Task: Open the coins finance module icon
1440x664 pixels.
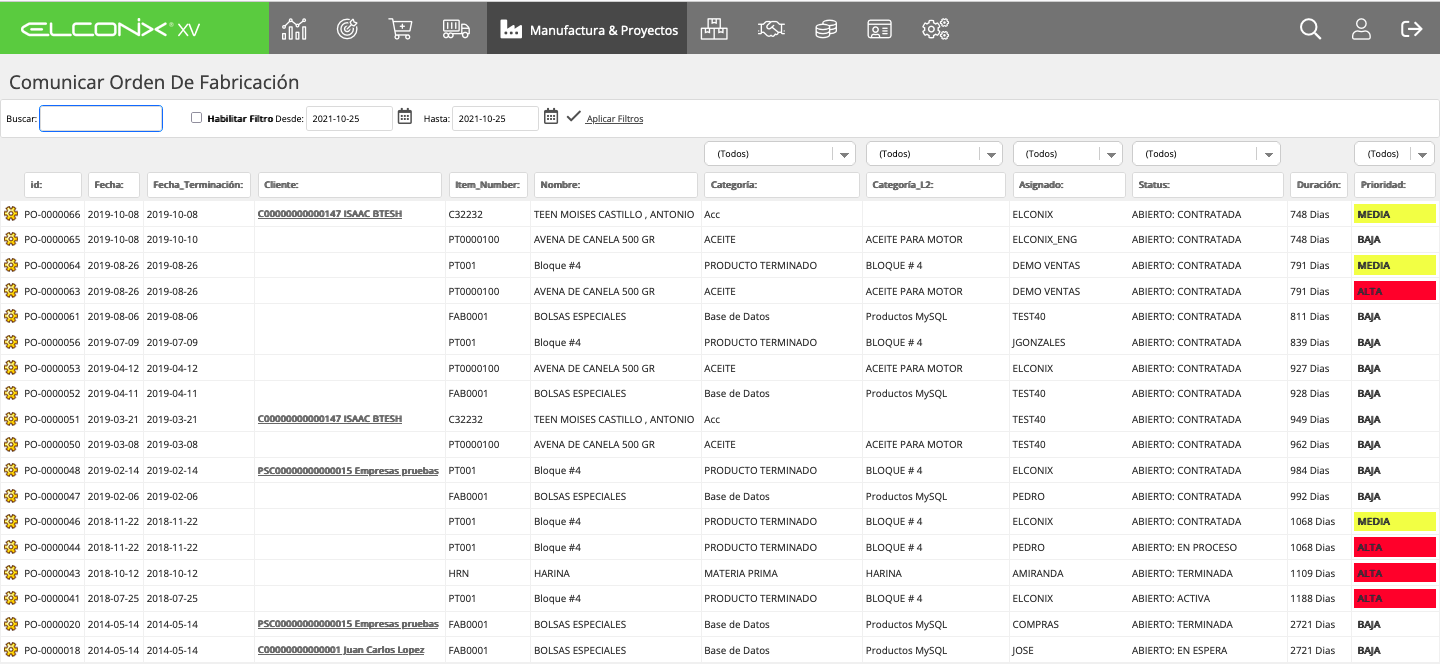Action: pos(825,29)
